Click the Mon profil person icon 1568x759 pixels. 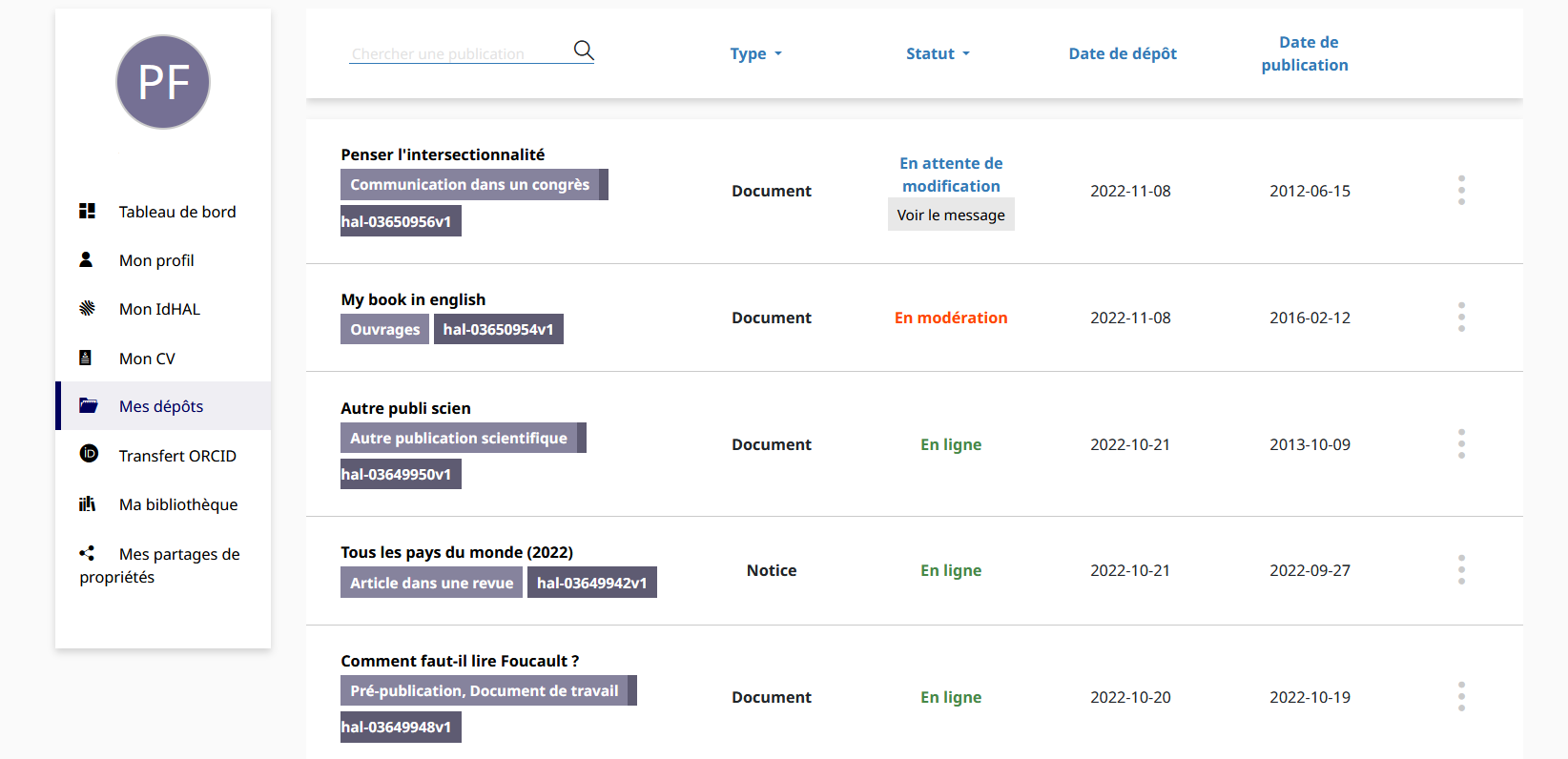point(86,259)
